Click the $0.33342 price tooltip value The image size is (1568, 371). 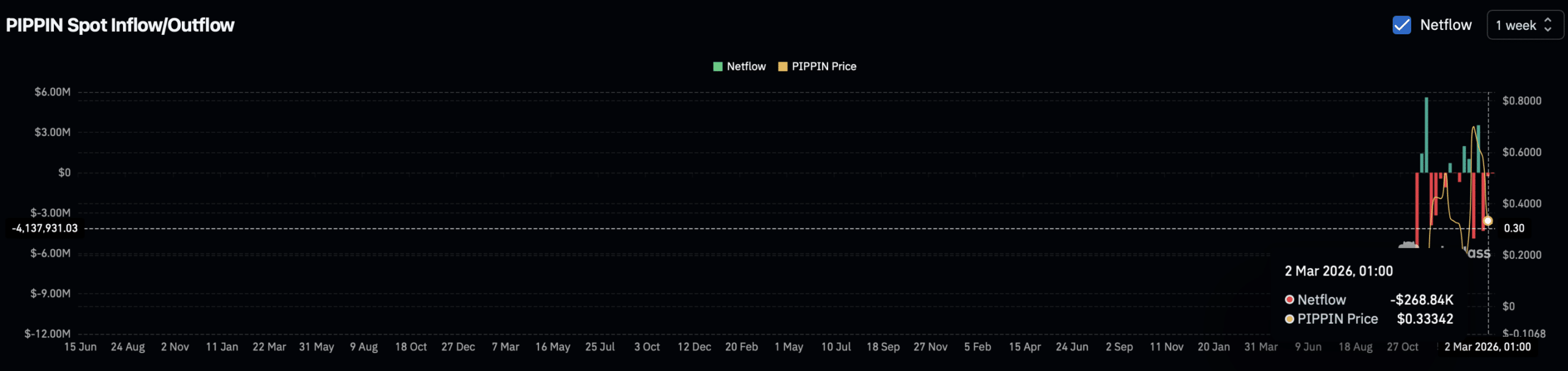click(1425, 319)
